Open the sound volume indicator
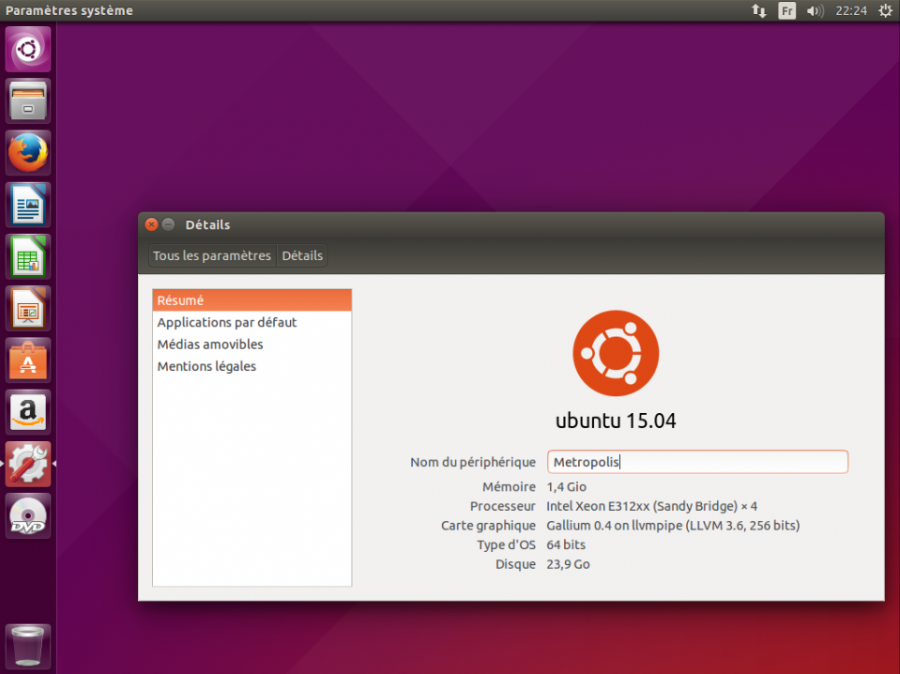Image resolution: width=900 pixels, height=674 pixels. pyautogui.click(x=815, y=11)
